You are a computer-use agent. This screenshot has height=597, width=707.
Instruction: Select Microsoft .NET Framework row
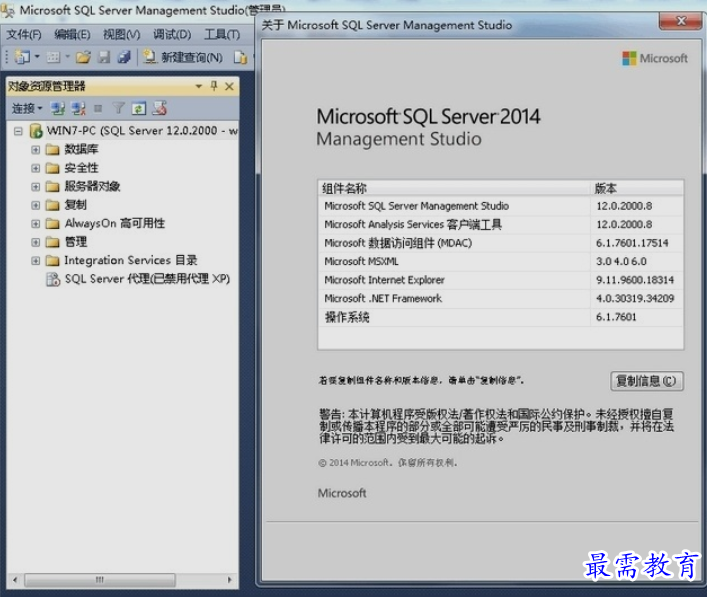pyautogui.click(x=500, y=298)
